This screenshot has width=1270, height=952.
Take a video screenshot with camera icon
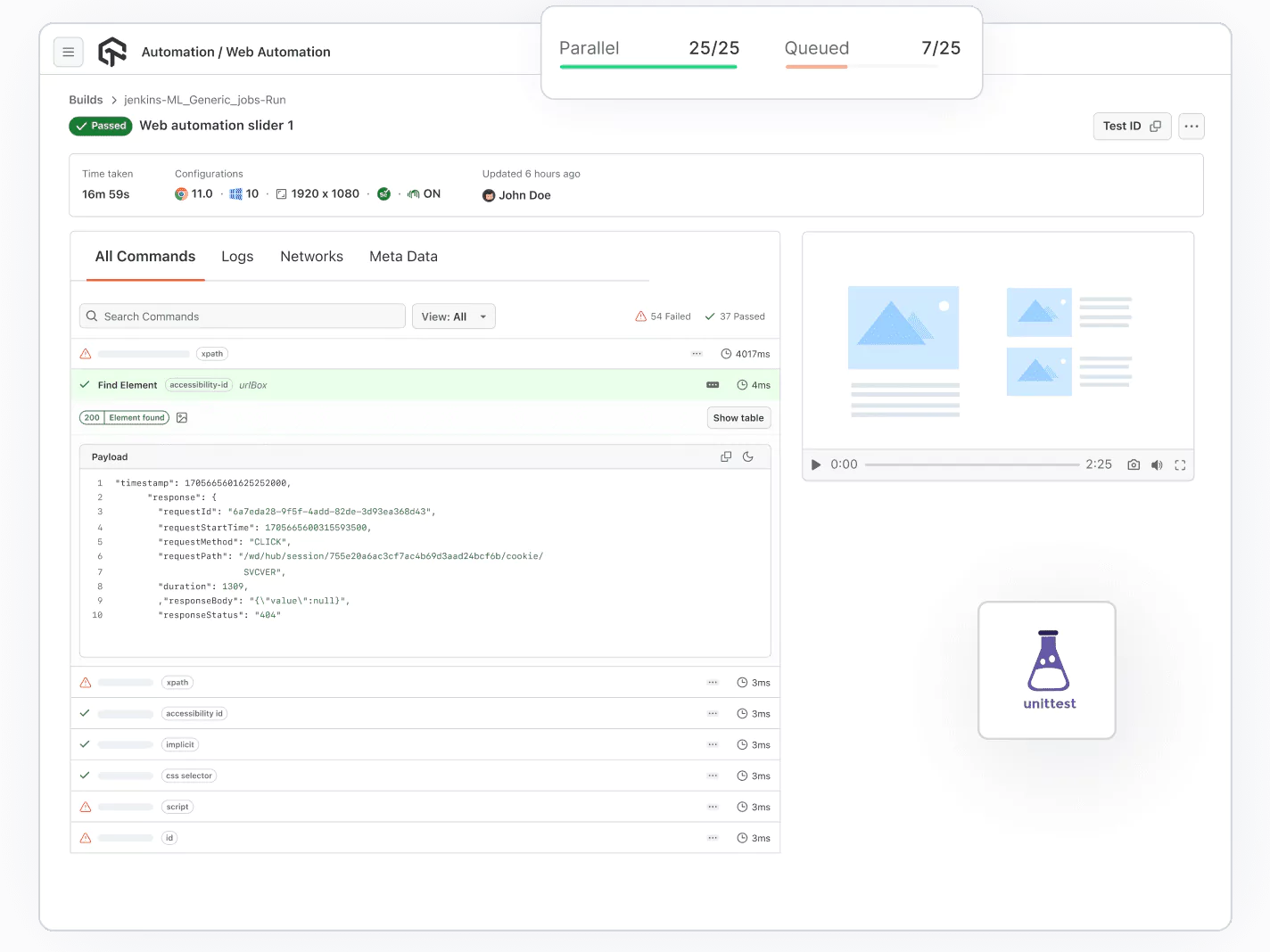(1134, 464)
